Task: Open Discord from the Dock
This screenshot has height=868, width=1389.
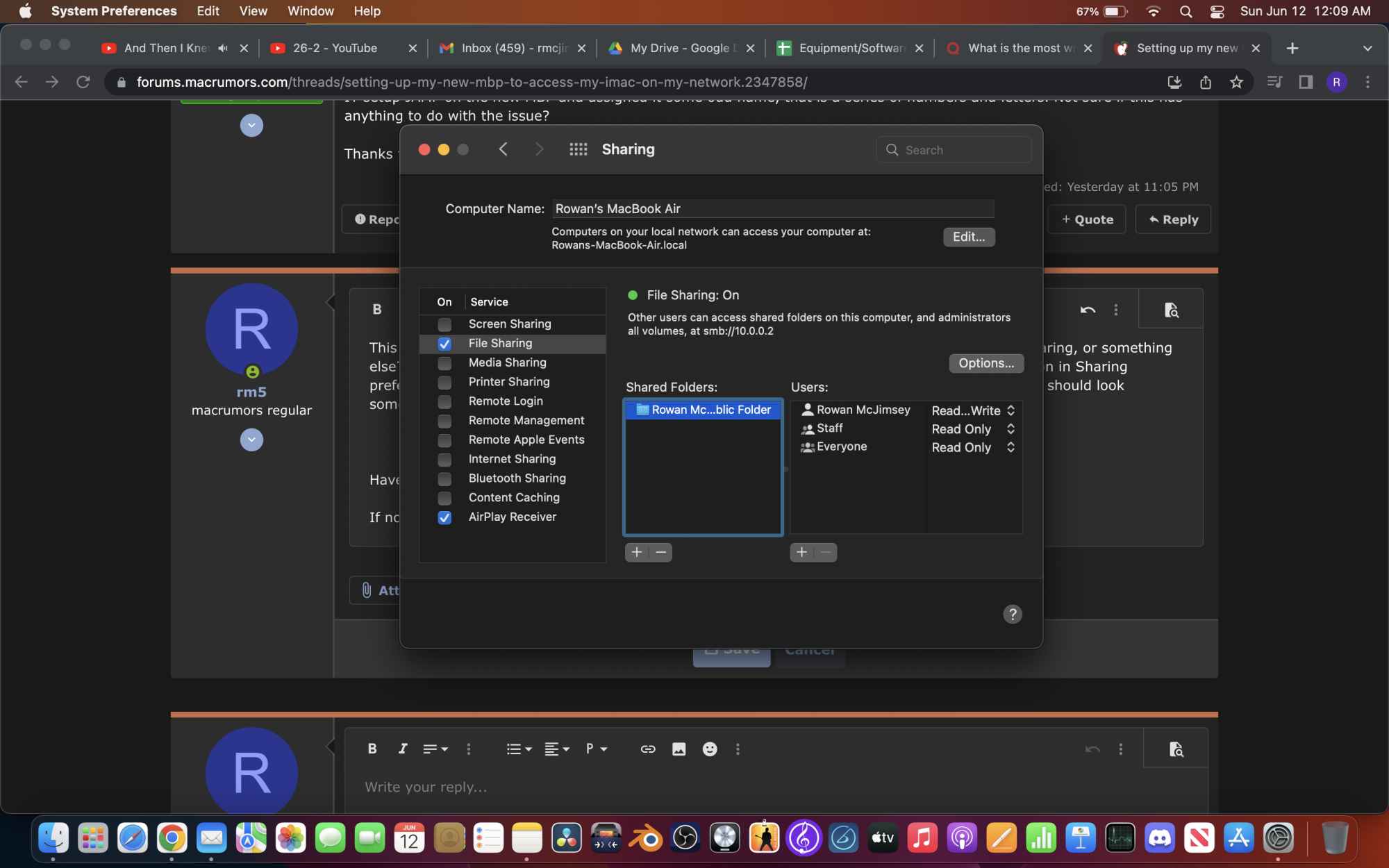Action: click(x=1160, y=838)
